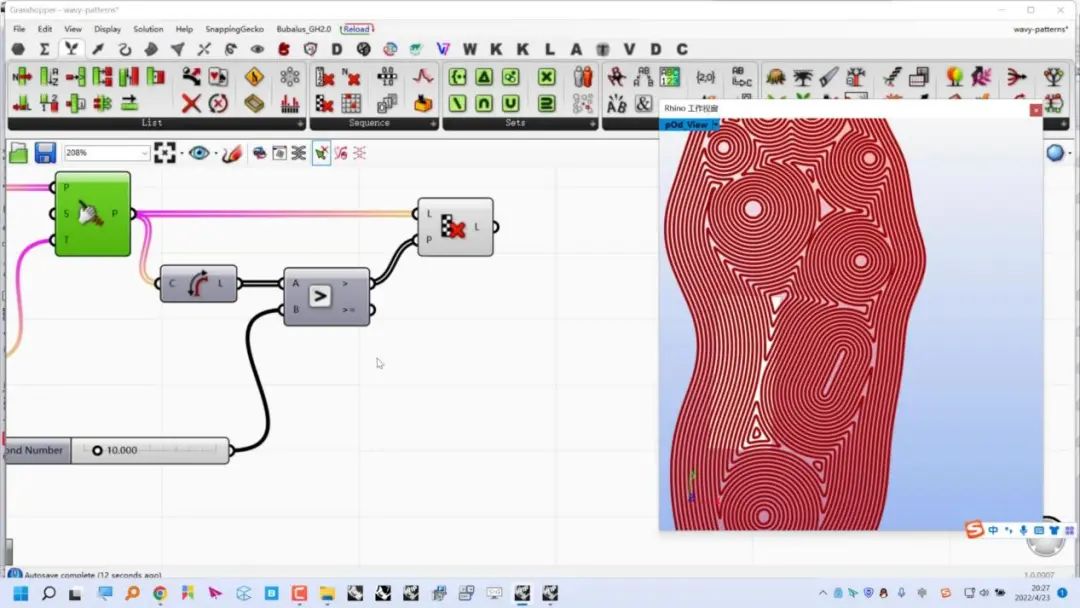The height and width of the screenshot is (608, 1080).
Task: Select the Concatenate ampersand icon
Action: pos(643,103)
